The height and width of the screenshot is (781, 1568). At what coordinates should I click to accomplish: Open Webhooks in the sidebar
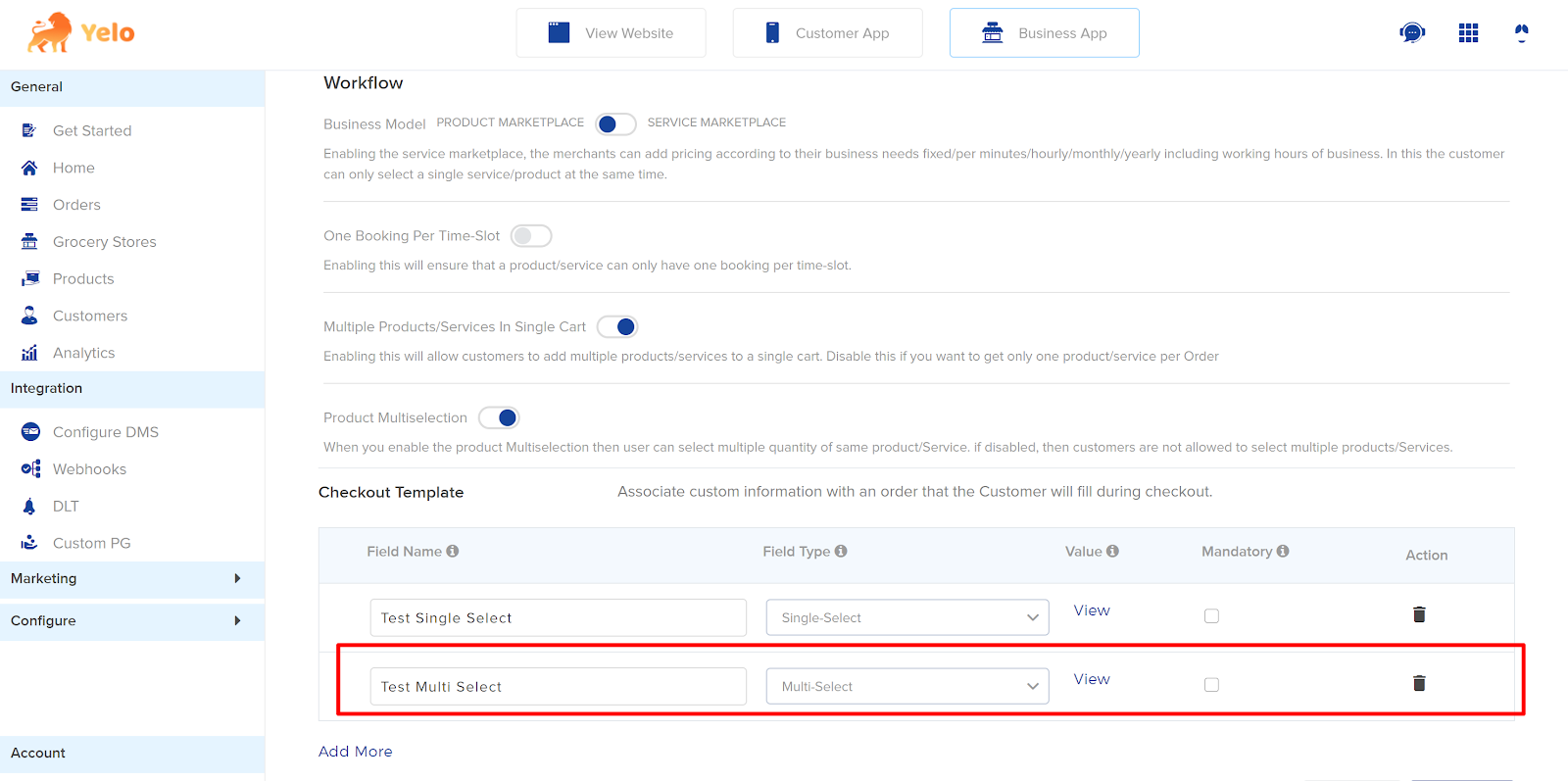point(89,469)
